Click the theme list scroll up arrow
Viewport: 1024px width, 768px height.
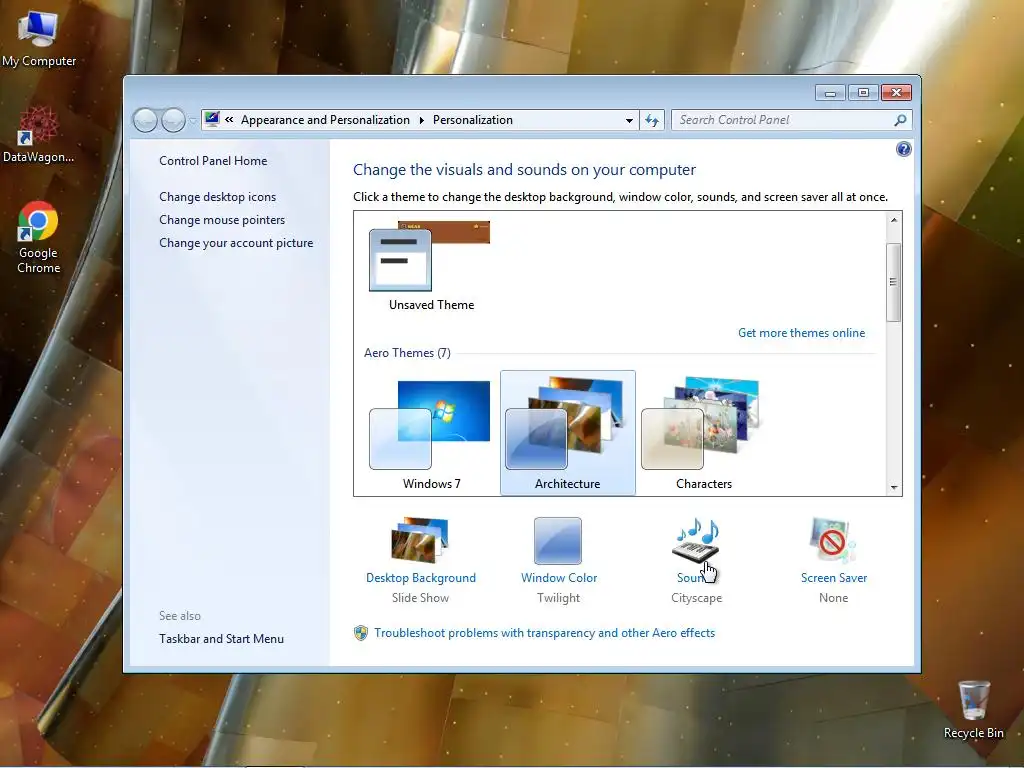(x=894, y=220)
